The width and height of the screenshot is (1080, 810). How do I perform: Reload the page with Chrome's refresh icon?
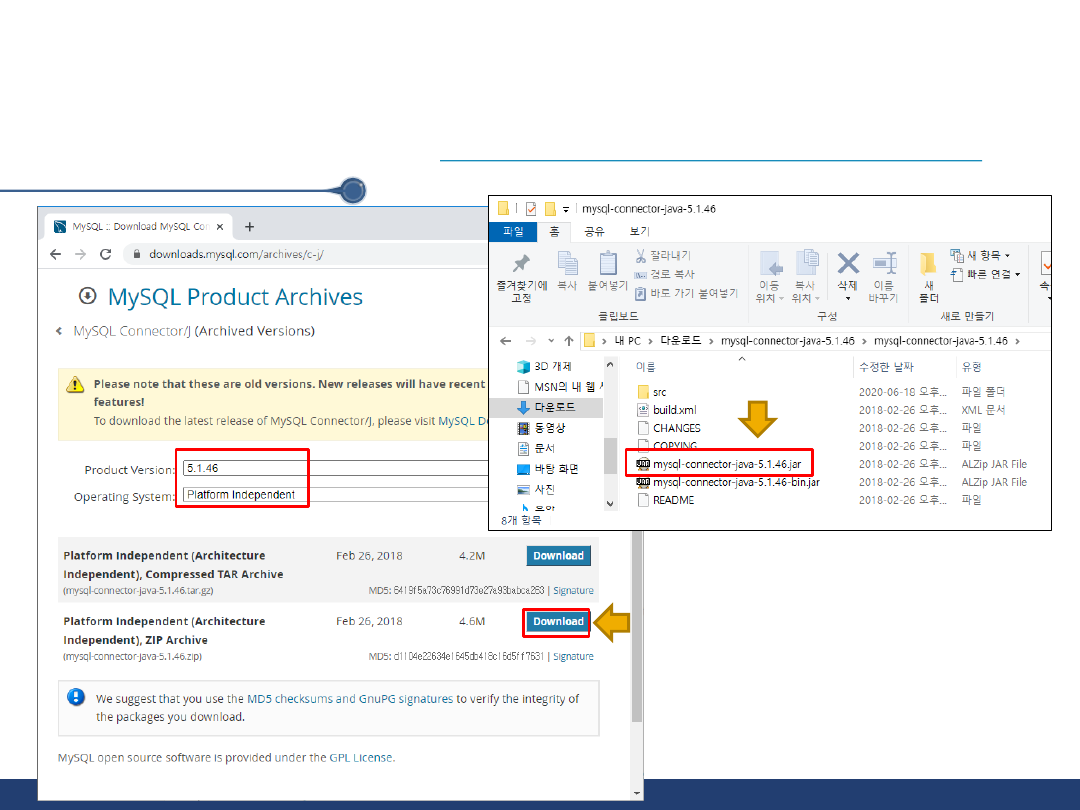click(105, 254)
